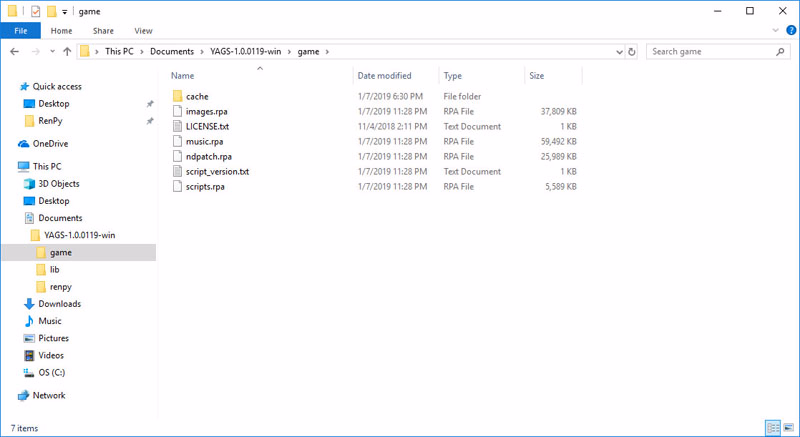Screen dimensions: 800x437
Task: Open the File menu
Action: tap(20, 31)
